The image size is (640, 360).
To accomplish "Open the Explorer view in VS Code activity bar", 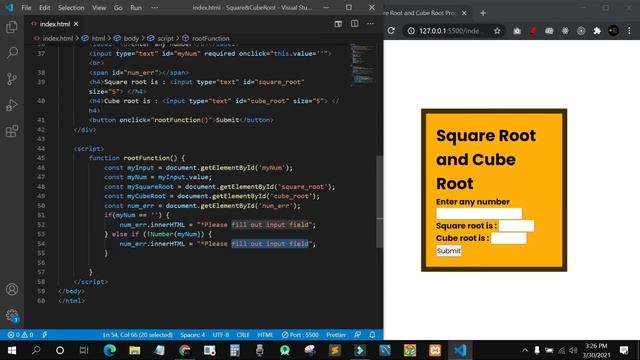I will click(x=12, y=27).
